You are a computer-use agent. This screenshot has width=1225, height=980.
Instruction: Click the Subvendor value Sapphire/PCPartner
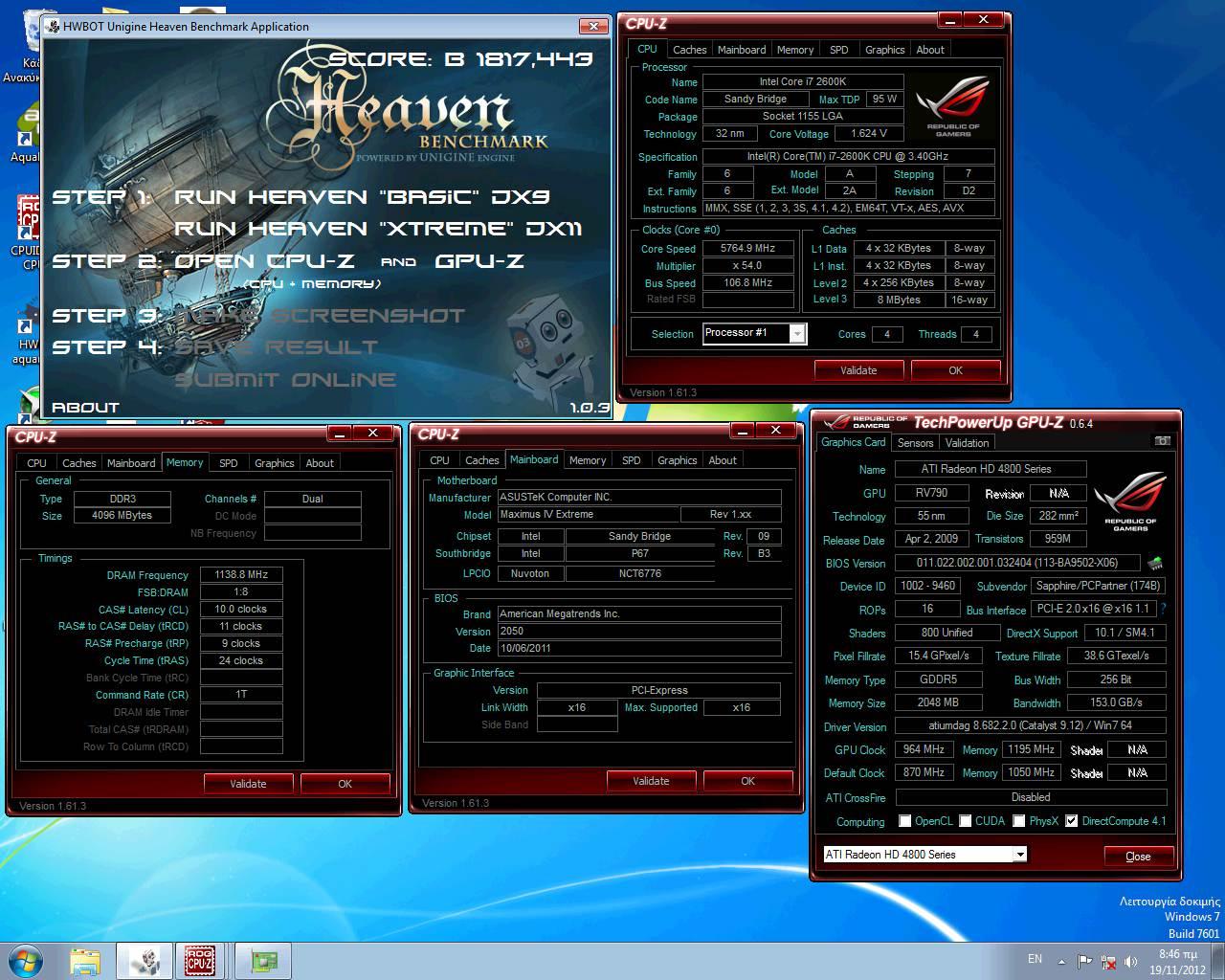coord(1099,586)
